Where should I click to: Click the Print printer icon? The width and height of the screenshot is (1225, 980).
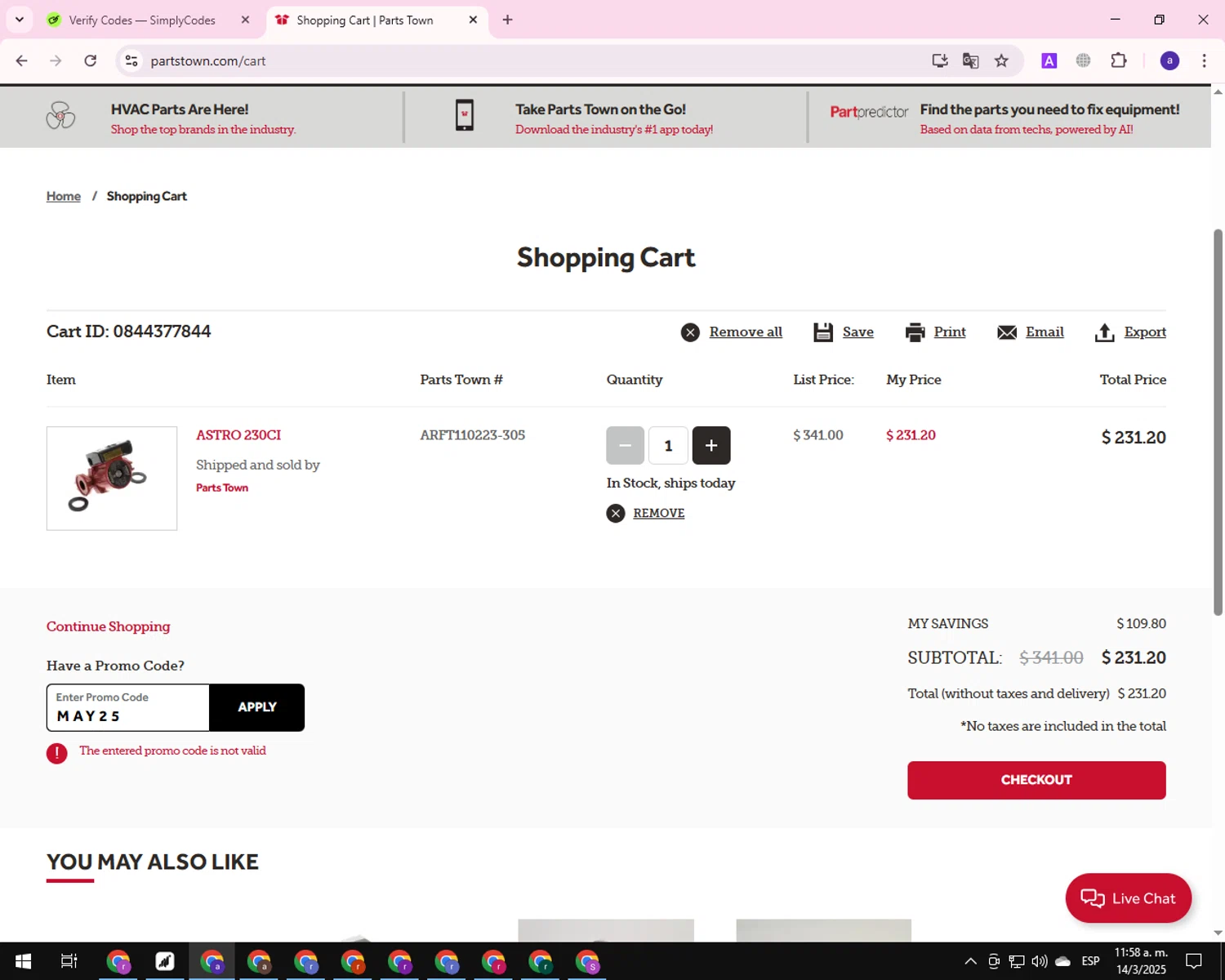(915, 332)
